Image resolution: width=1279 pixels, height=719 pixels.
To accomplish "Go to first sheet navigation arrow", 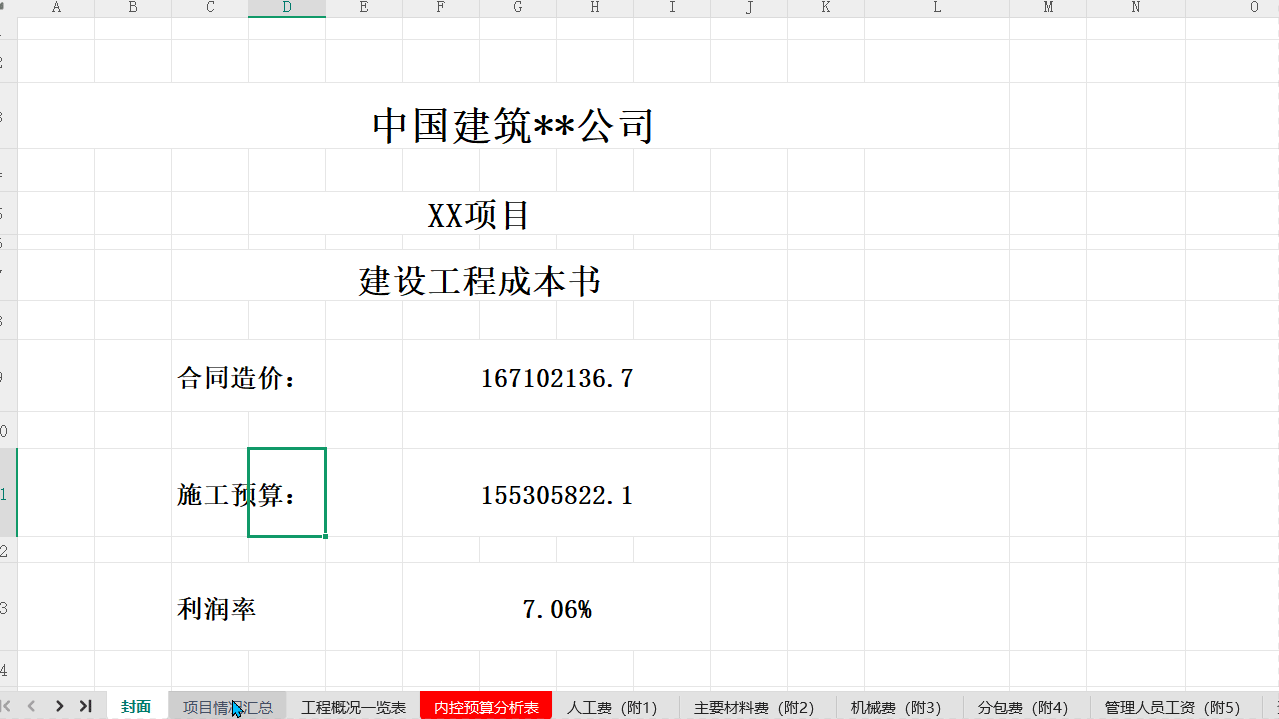I will tap(6, 706).
